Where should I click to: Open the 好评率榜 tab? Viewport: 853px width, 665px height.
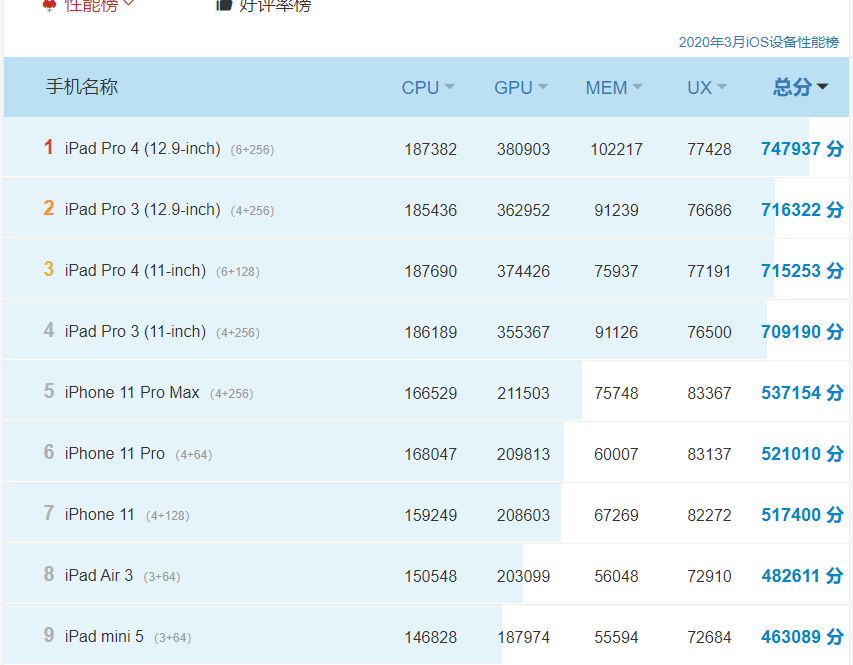(264, 5)
